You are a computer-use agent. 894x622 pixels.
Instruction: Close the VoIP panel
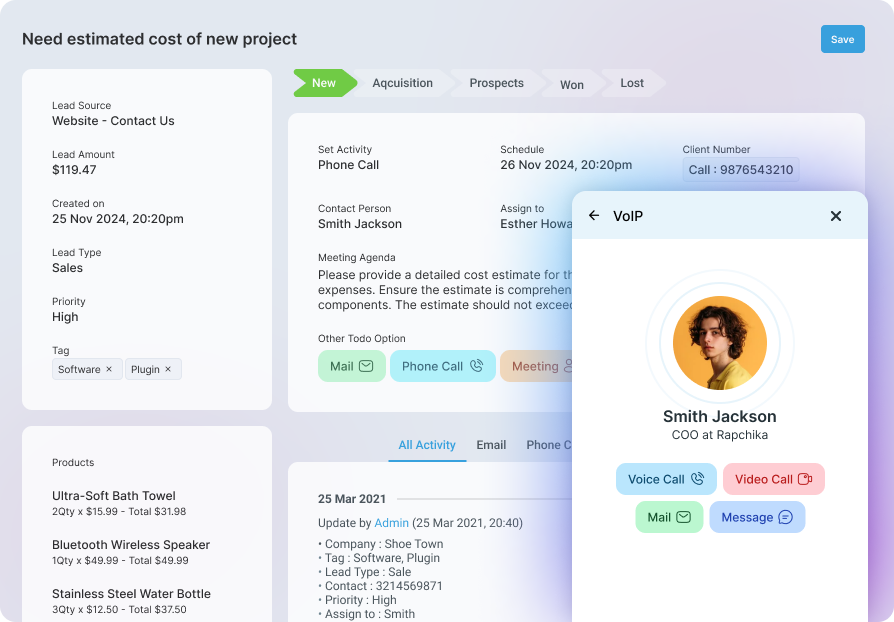[836, 216]
